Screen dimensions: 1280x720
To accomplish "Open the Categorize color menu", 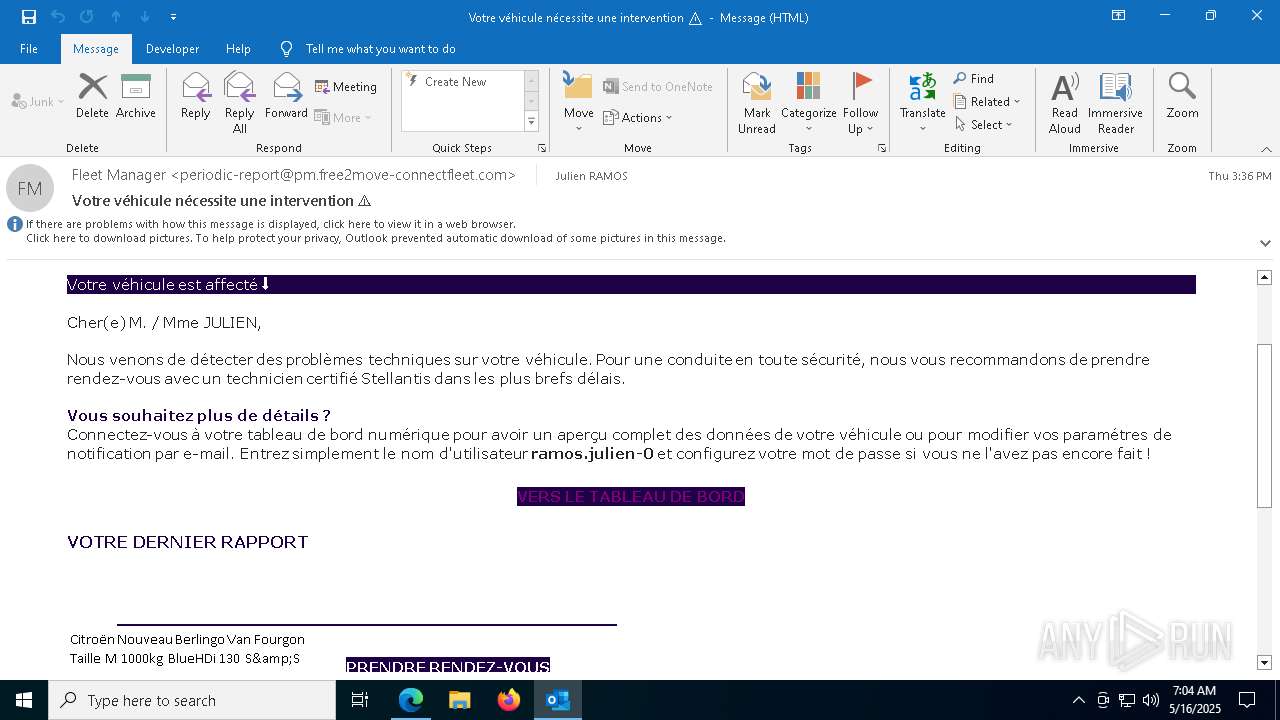I will point(808,103).
